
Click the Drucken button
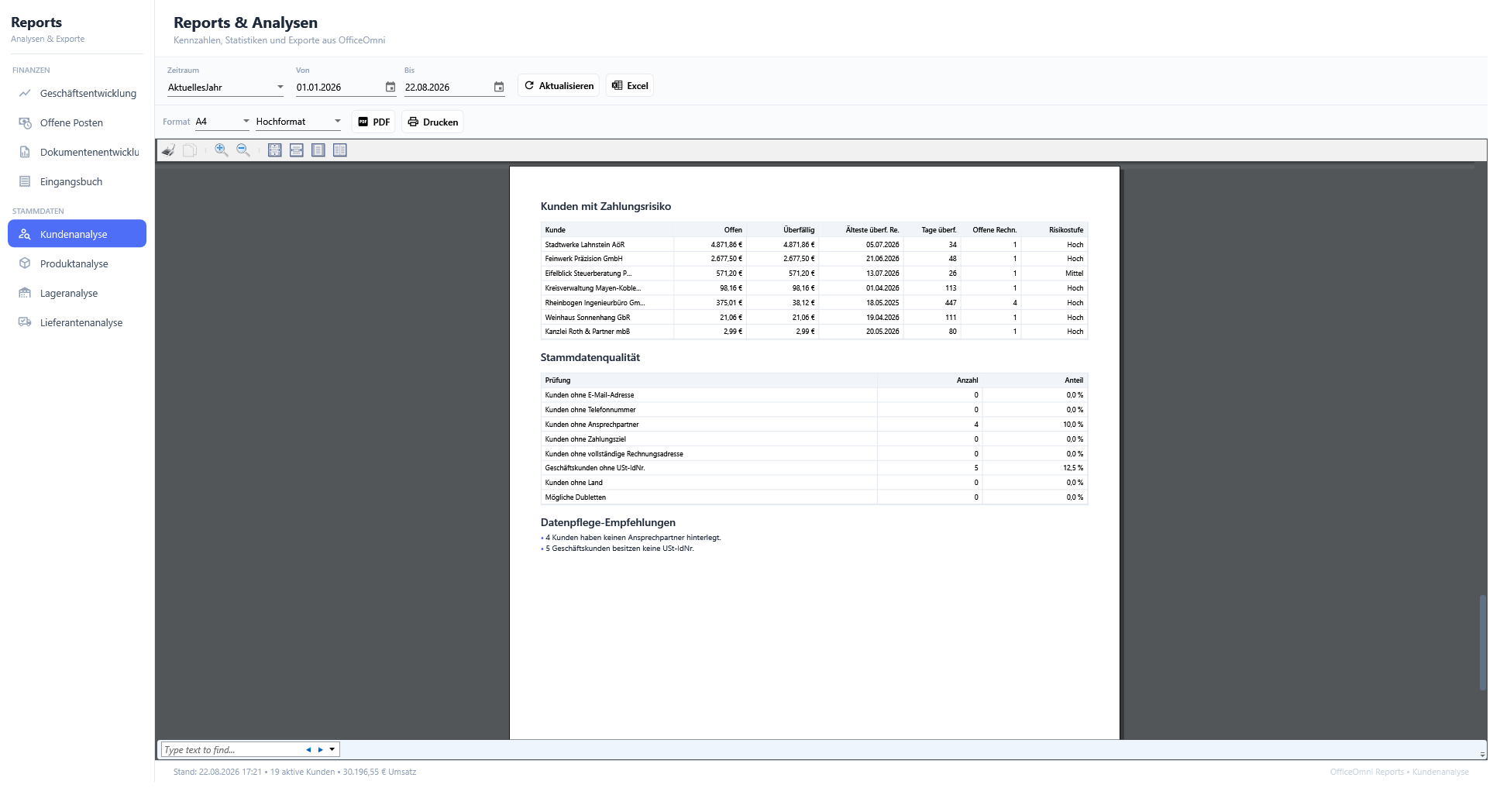pos(432,122)
